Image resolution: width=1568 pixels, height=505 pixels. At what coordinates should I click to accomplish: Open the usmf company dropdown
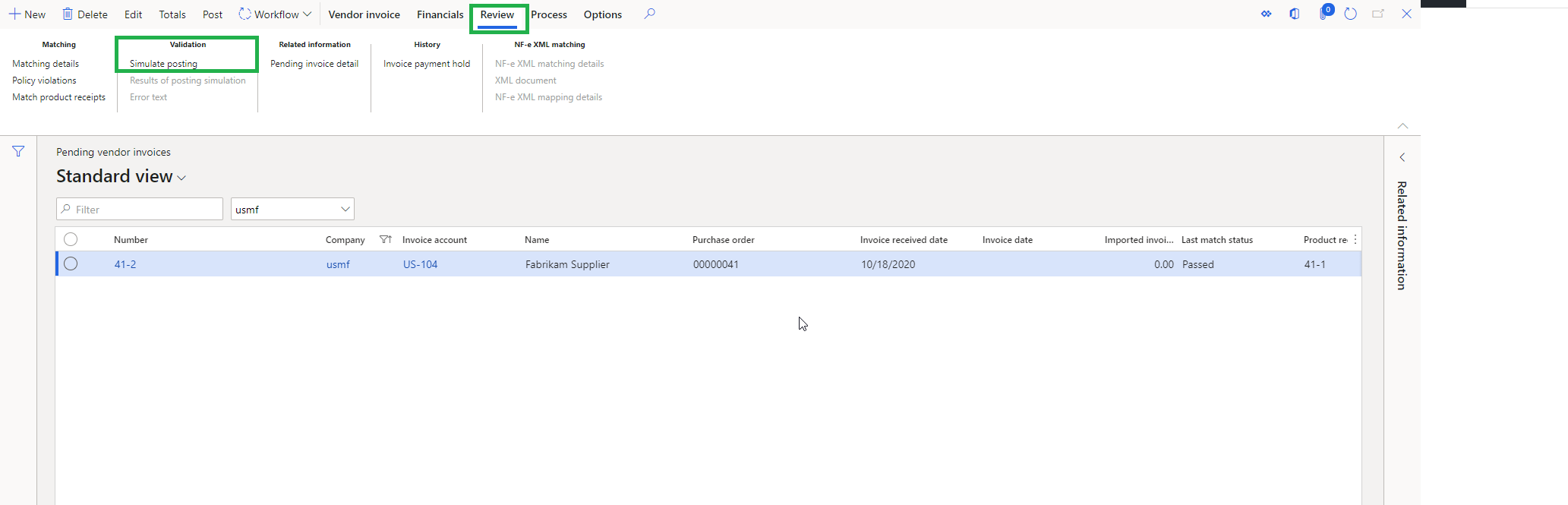(345, 210)
